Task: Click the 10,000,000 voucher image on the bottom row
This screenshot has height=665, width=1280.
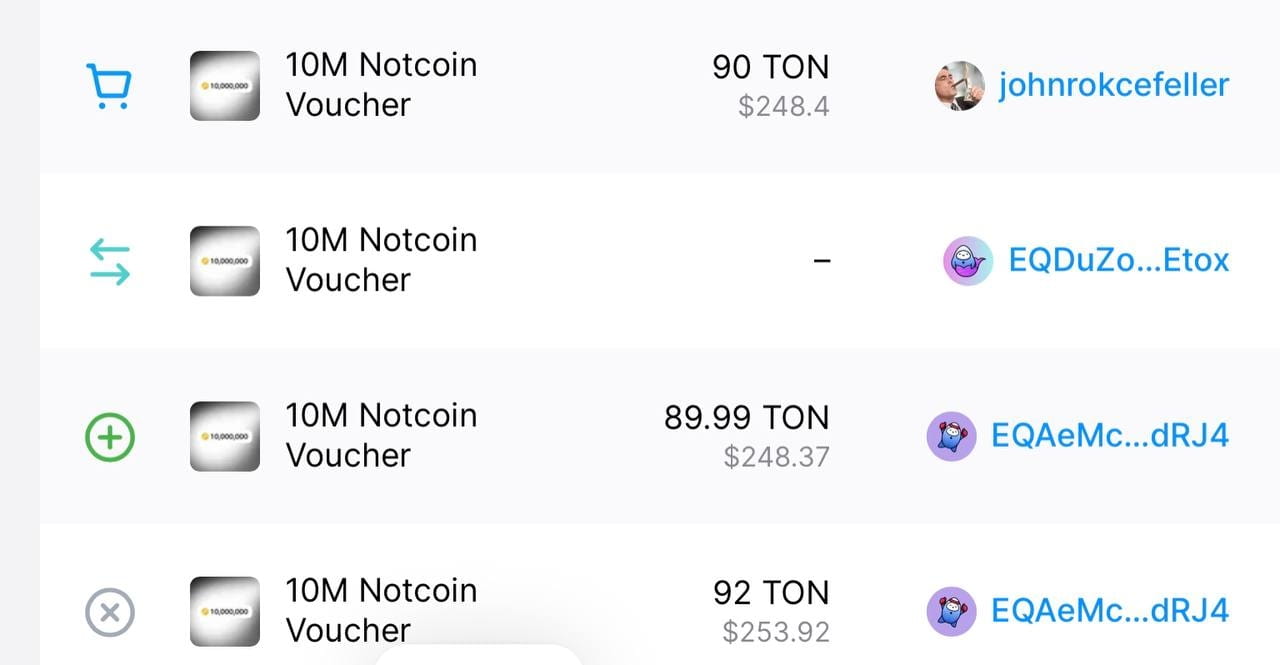Action: click(x=224, y=611)
